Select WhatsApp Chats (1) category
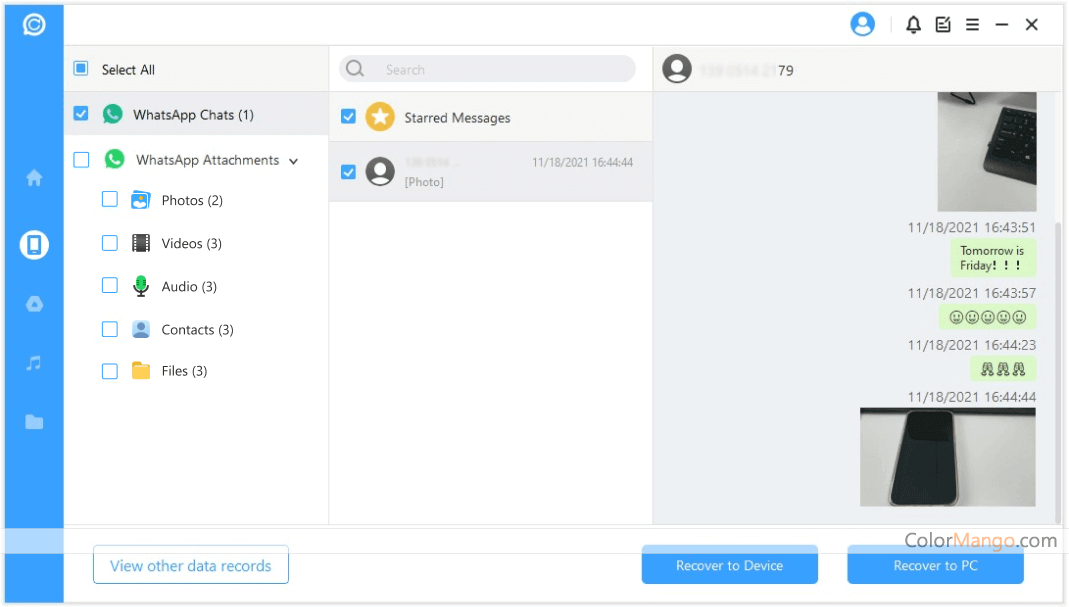 (x=196, y=114)
